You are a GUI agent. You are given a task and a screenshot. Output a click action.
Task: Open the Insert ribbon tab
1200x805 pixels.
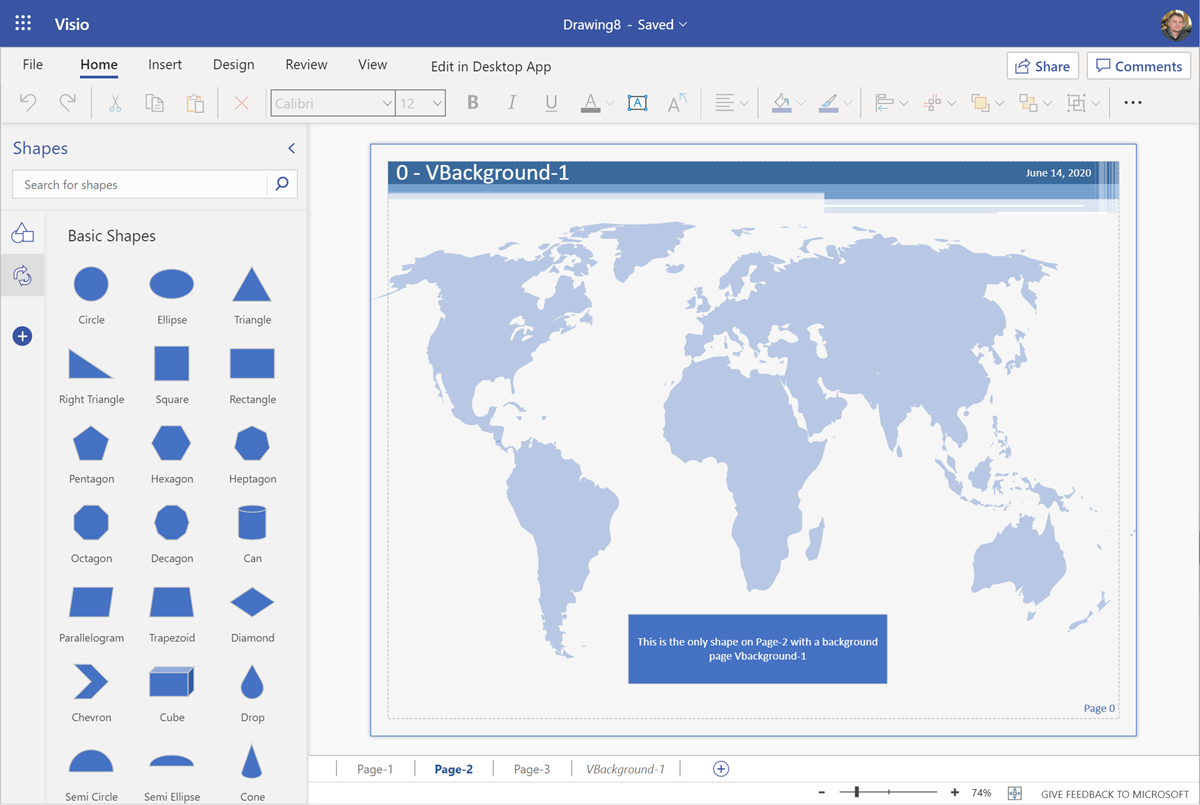pyautogui.click(x=165, y=64)
